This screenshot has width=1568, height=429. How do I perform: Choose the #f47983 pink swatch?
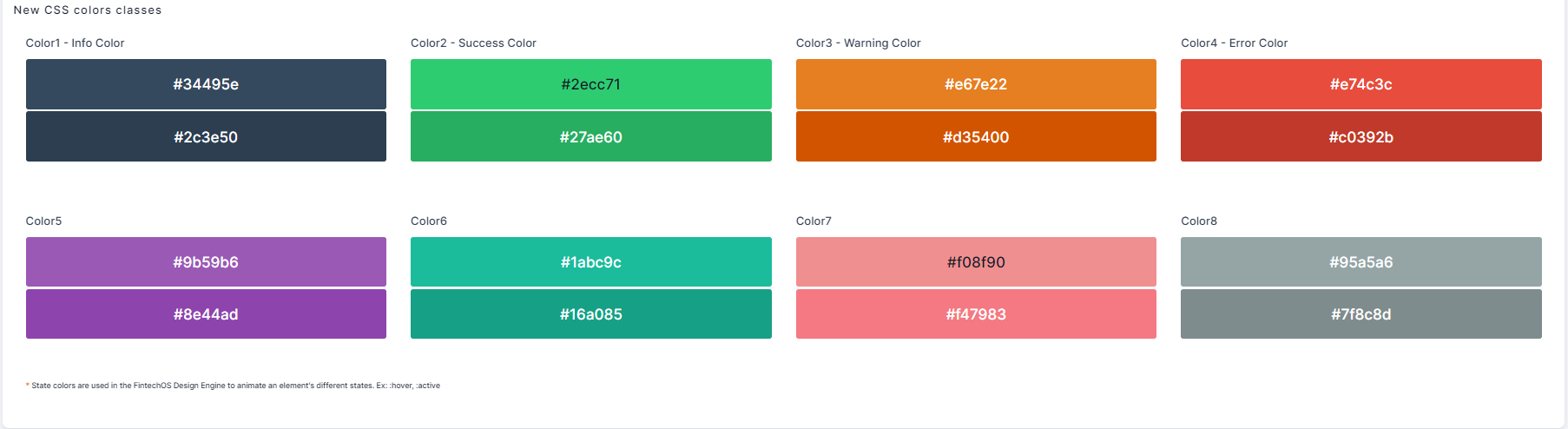[x=976, y=313]
